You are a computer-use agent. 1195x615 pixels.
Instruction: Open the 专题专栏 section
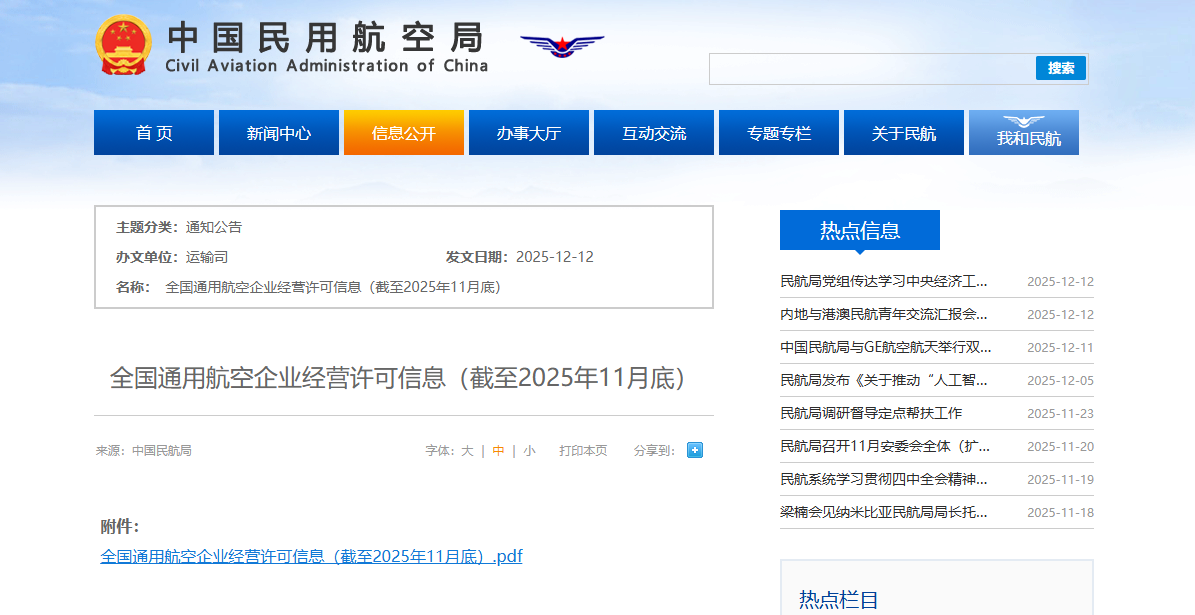pyautogui.click(x=778, y=131)
